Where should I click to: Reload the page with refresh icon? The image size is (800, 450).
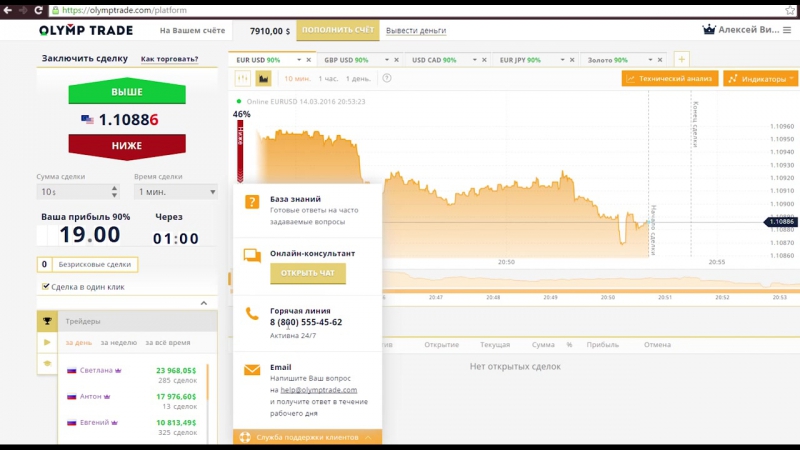coord(38,10)
